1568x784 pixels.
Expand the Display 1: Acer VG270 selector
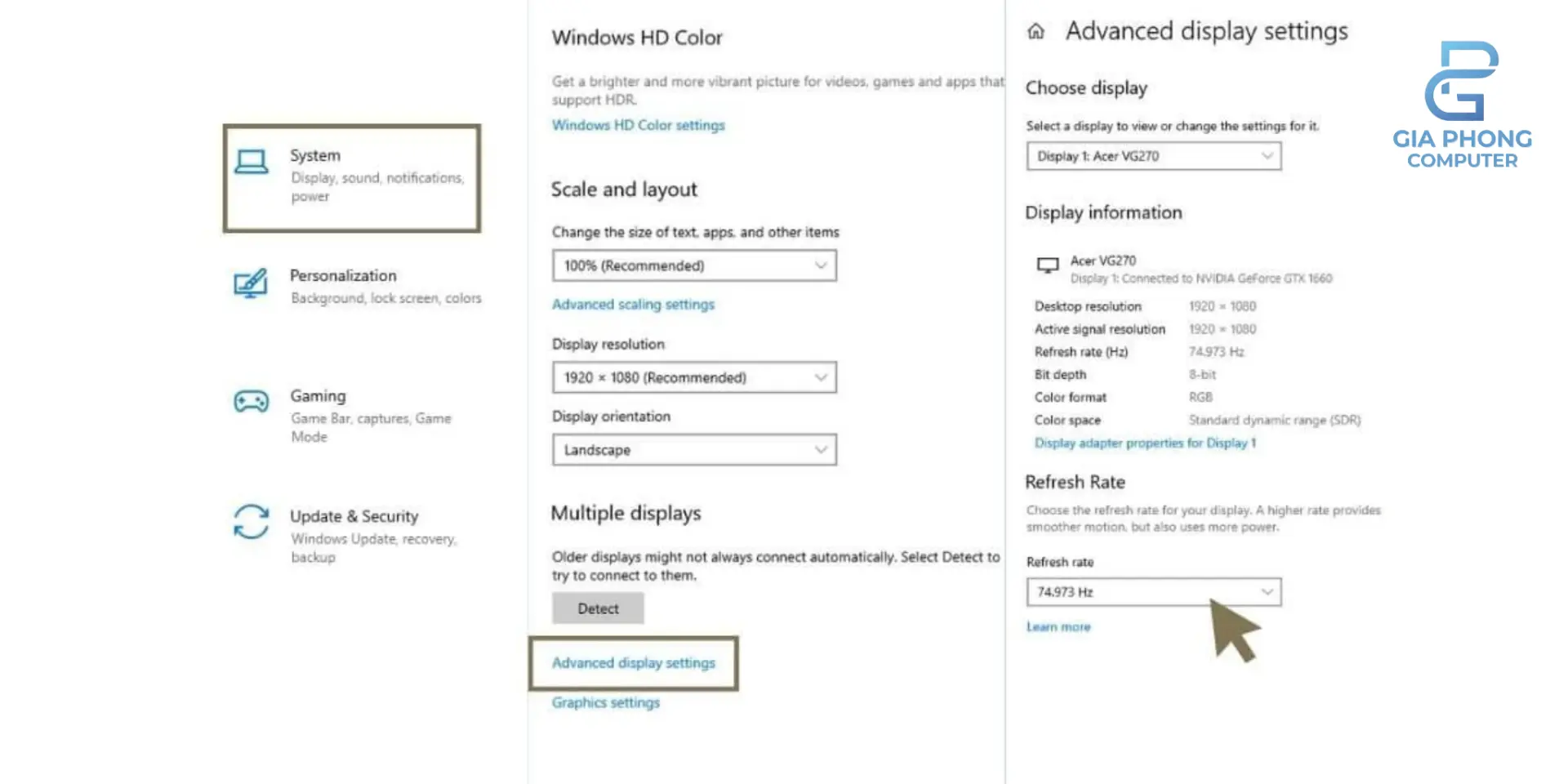(1153, 156)
